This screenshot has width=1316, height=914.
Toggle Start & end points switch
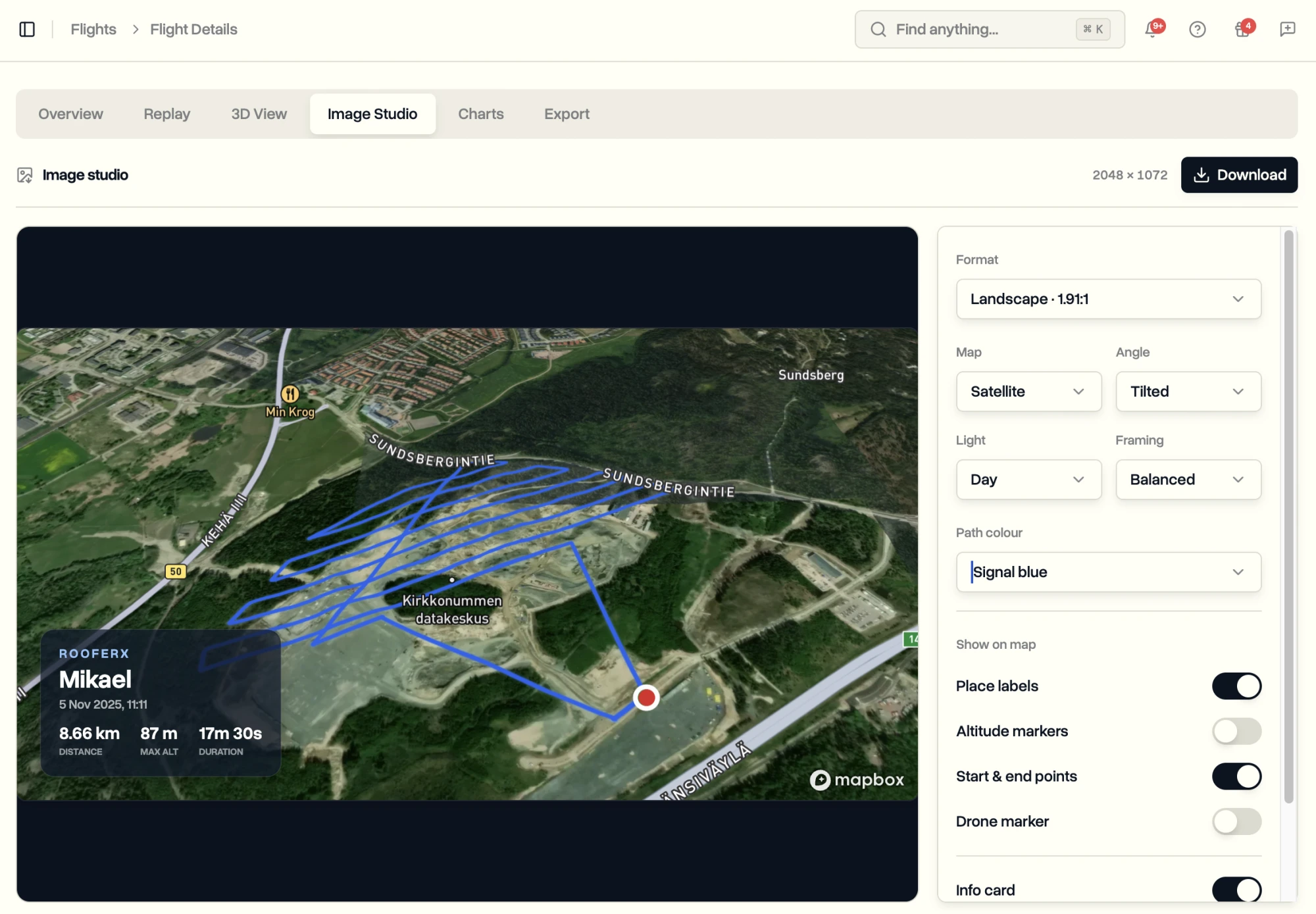point(1236,776)
